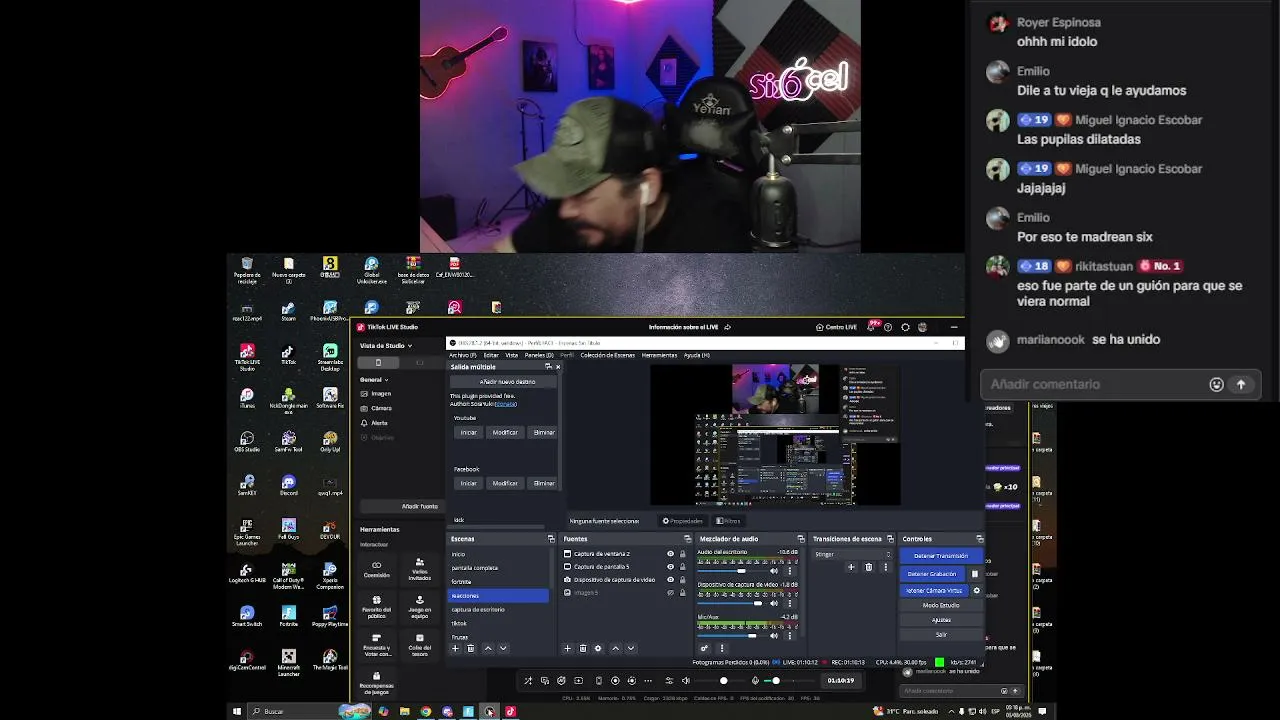
Task: Delete the selected scene with trash icon
Action: tap(471, 648)
